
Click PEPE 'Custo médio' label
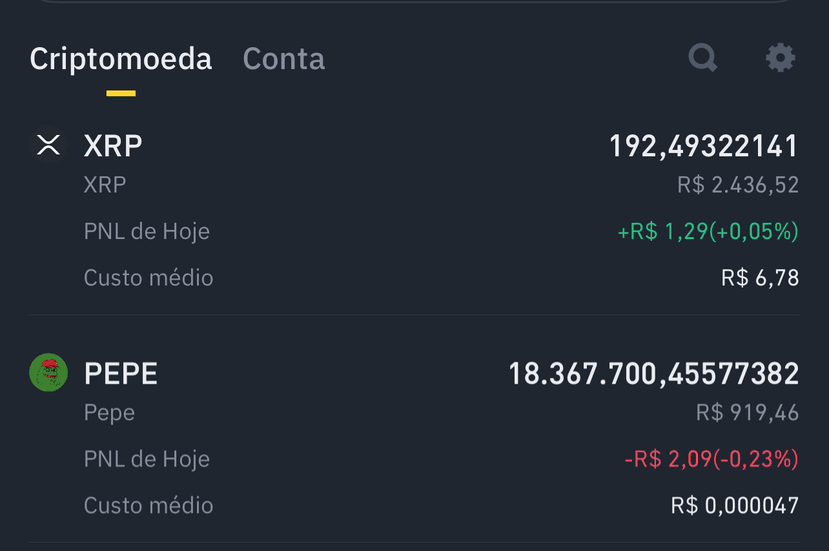(x=149, y=506)
